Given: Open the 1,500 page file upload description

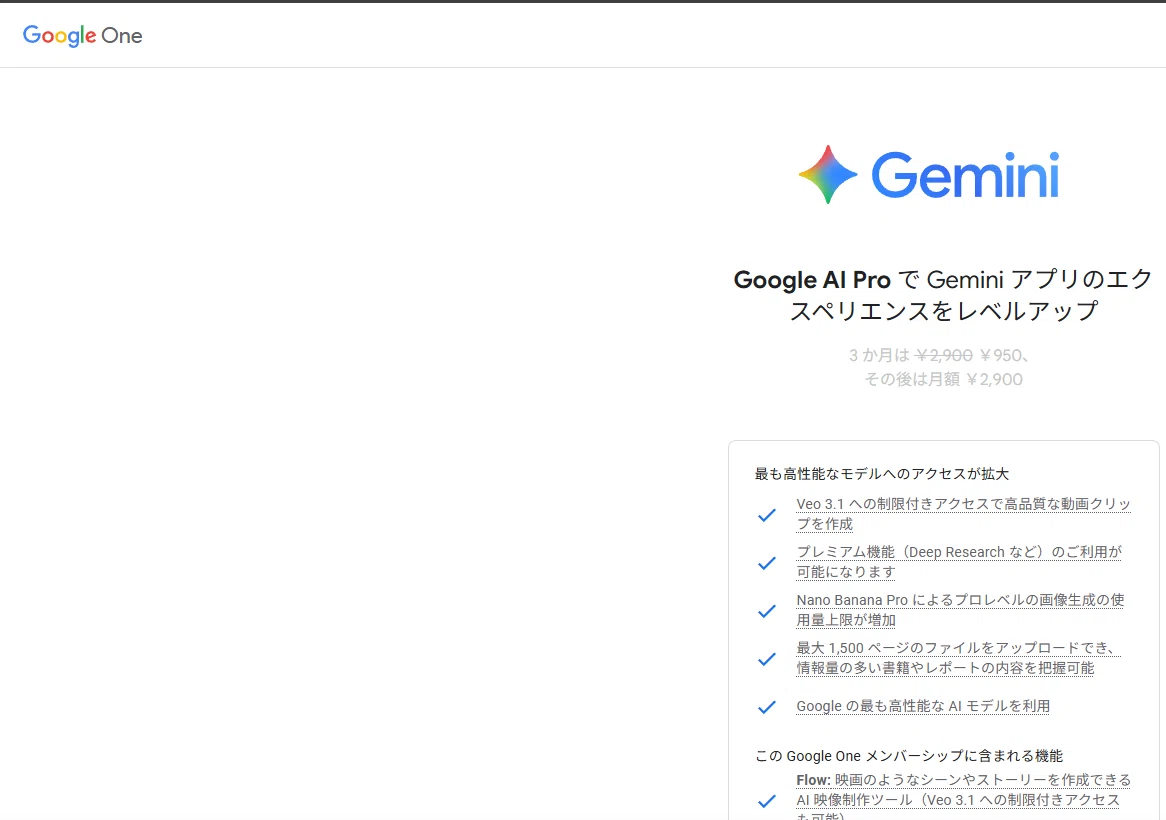Looking at the screenshot, I should pyautogui.click(x=958, y=658).
